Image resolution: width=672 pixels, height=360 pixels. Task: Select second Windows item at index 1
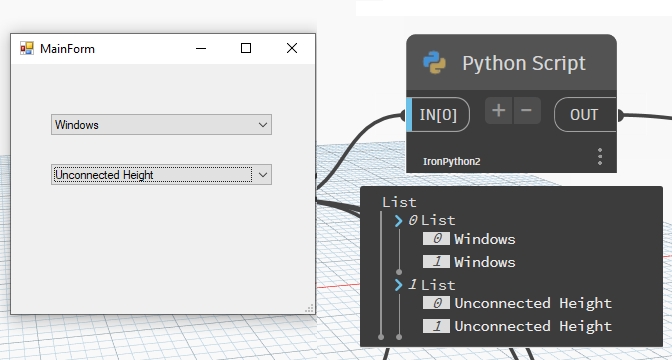[485, 262]
